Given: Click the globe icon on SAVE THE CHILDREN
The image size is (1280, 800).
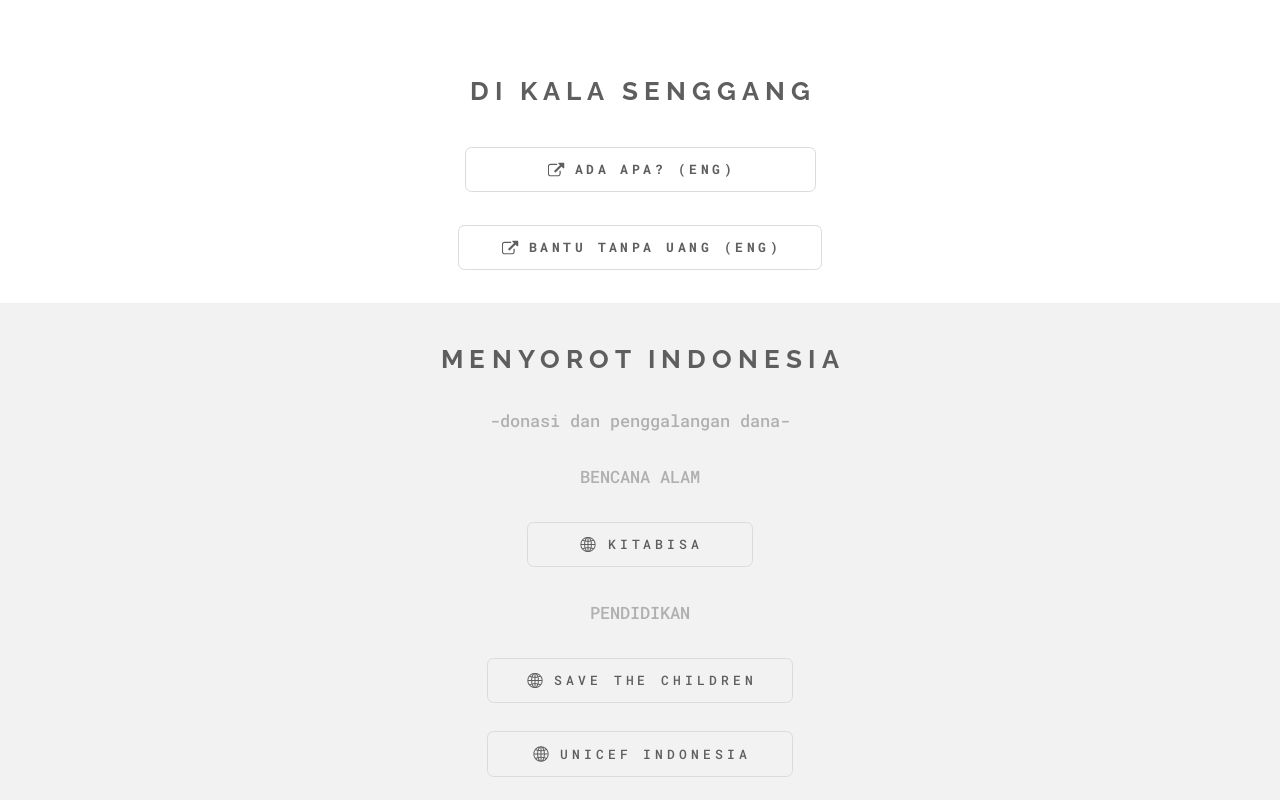Looking at the screenshot, I should point(535,680).
